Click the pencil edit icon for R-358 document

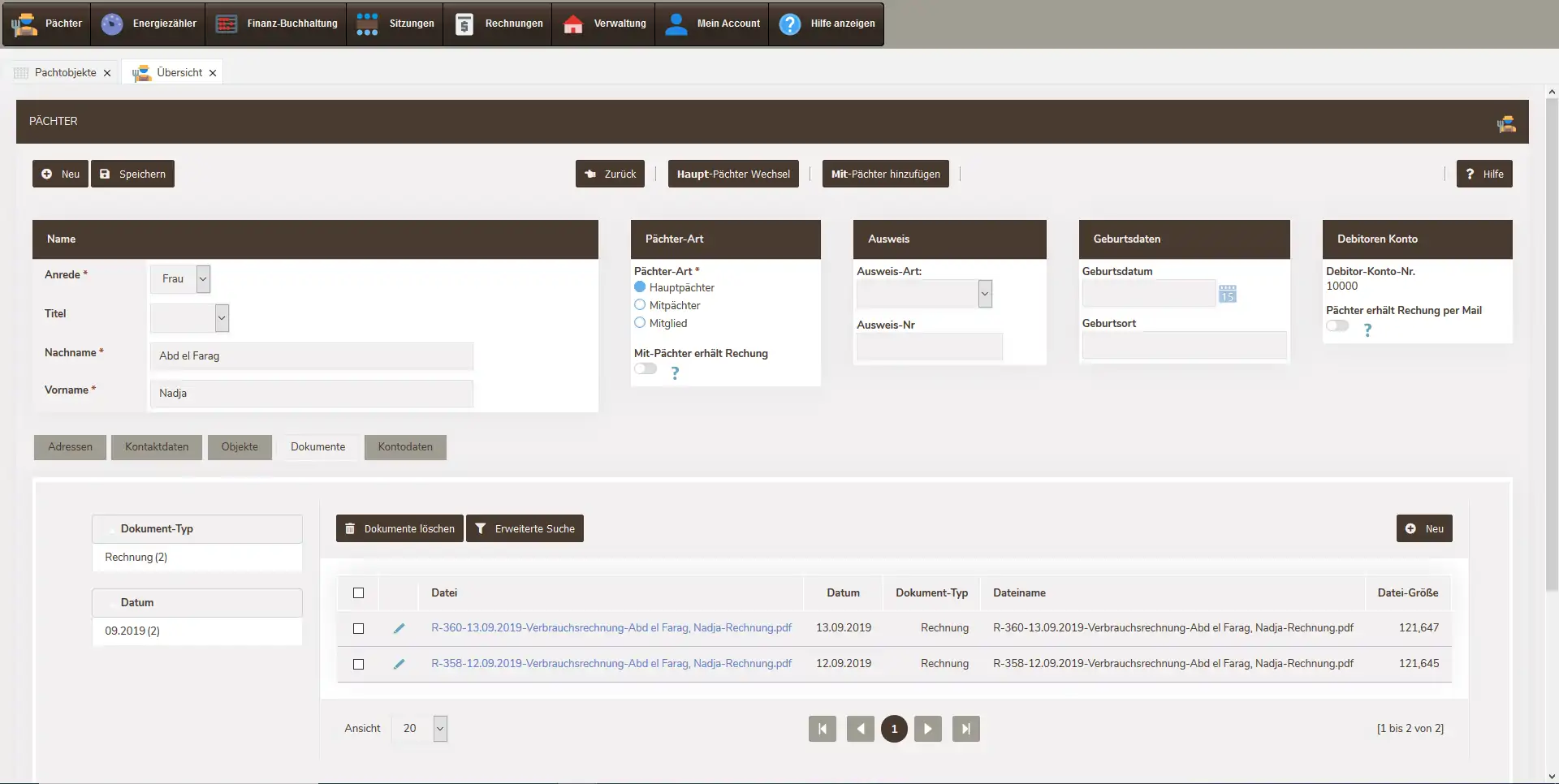click(399, 664)
